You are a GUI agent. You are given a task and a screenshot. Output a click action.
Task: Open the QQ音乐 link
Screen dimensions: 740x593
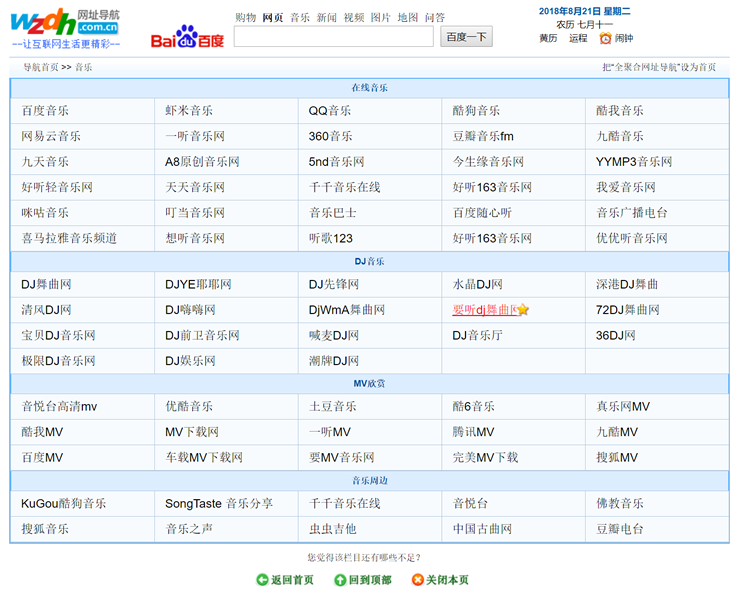330,111
